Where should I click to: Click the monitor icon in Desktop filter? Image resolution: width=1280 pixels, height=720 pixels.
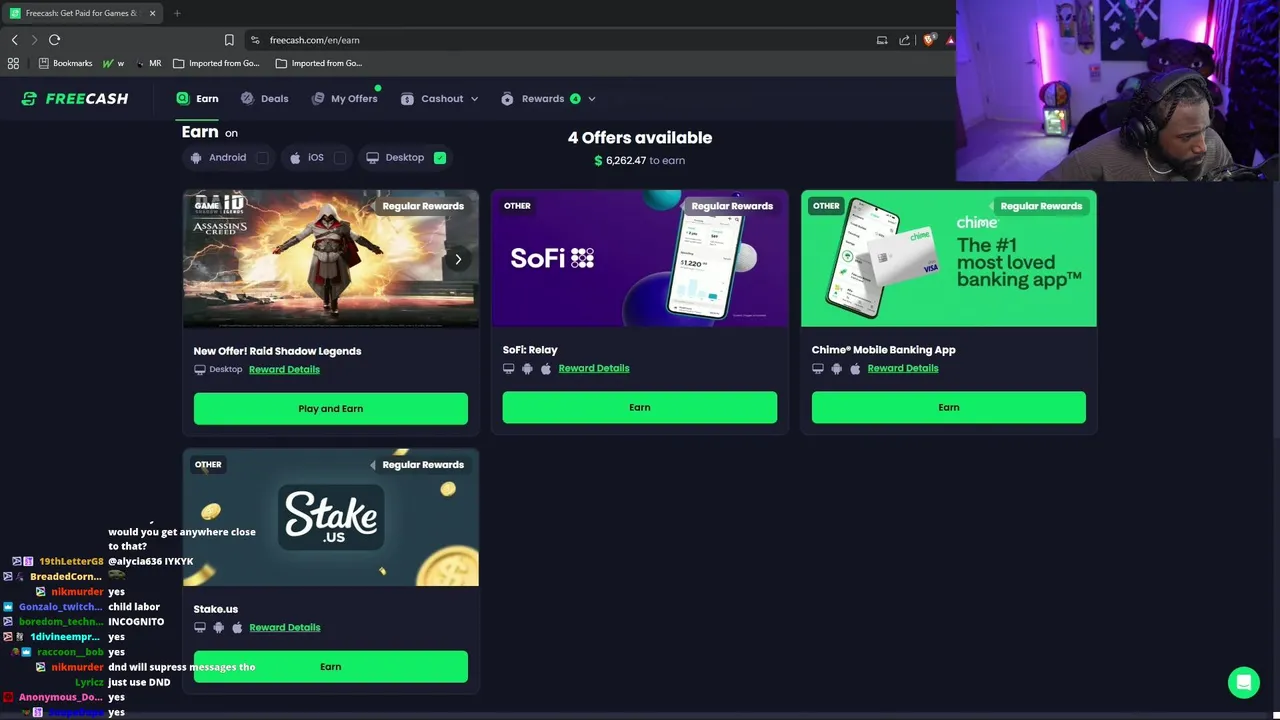point(372,157)
